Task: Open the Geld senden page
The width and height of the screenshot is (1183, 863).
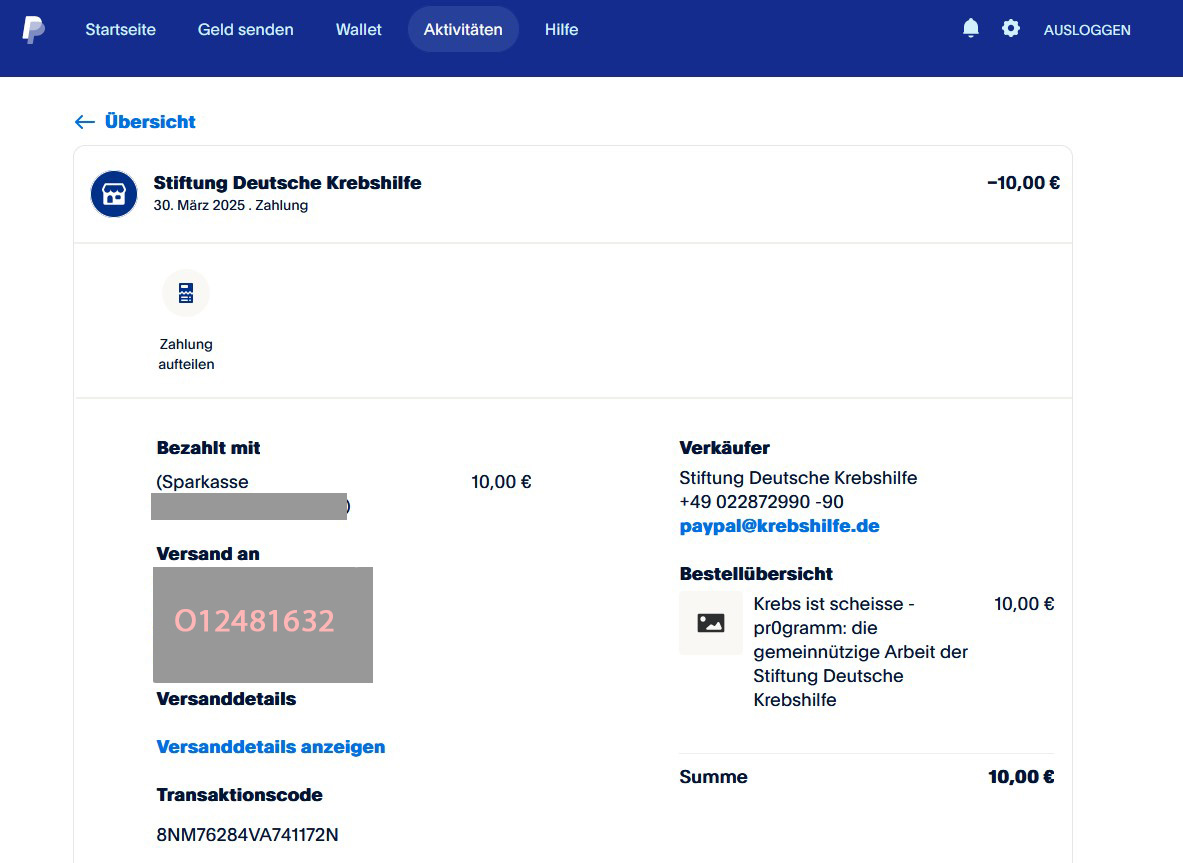Action: pos(245,30)
